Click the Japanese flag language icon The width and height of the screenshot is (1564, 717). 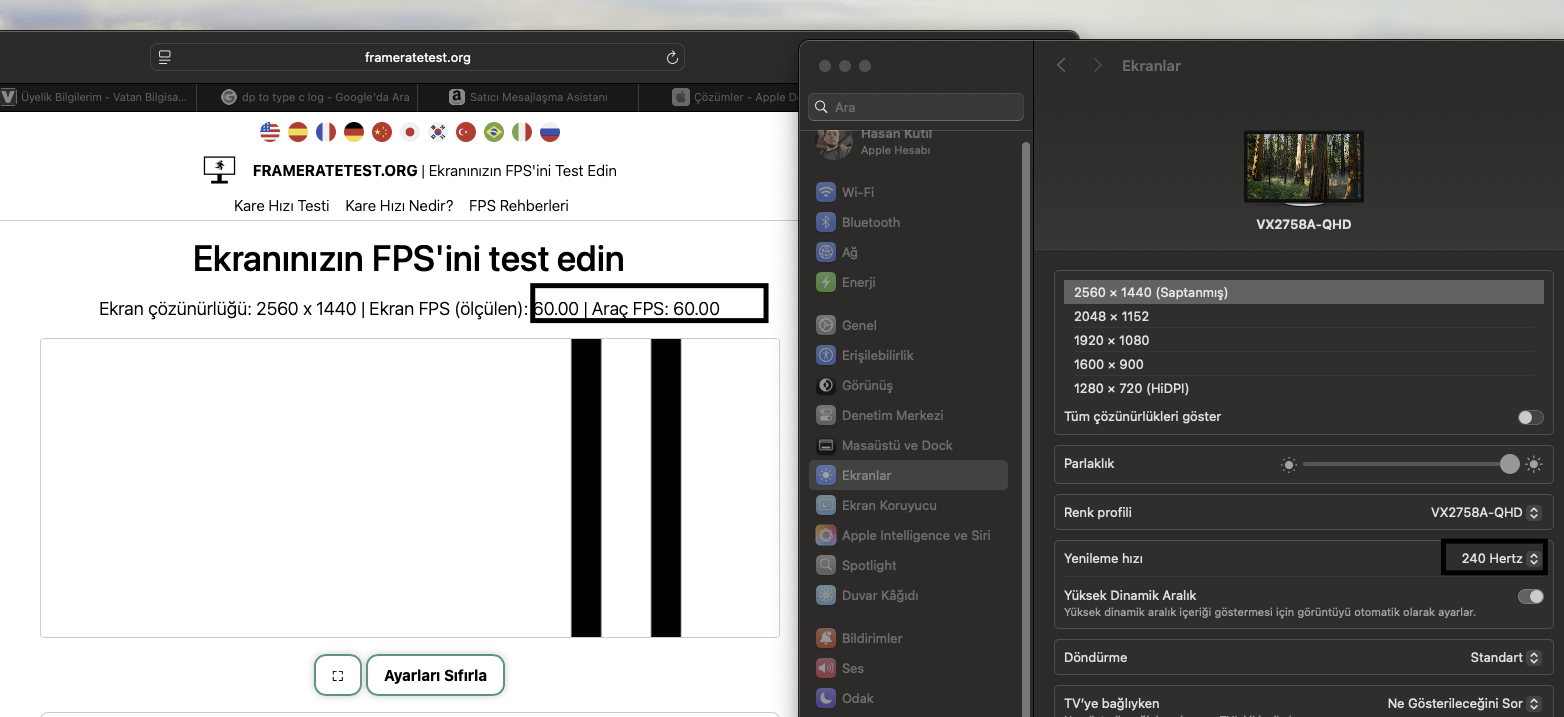coord(409,132)
